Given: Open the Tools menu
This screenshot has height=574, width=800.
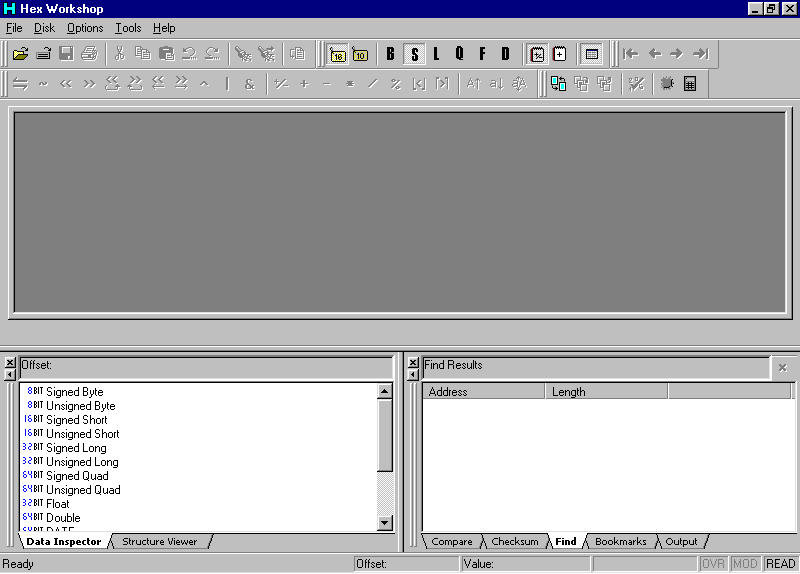Looking at the screenshot, I should pos(128,28).
